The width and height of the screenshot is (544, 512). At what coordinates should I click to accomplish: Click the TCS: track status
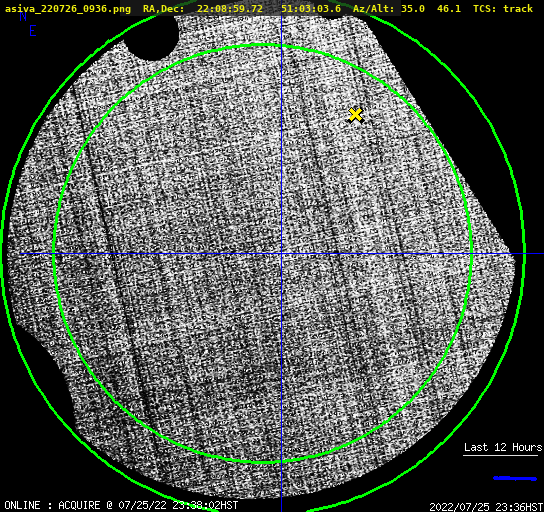(x=503, y=9)
